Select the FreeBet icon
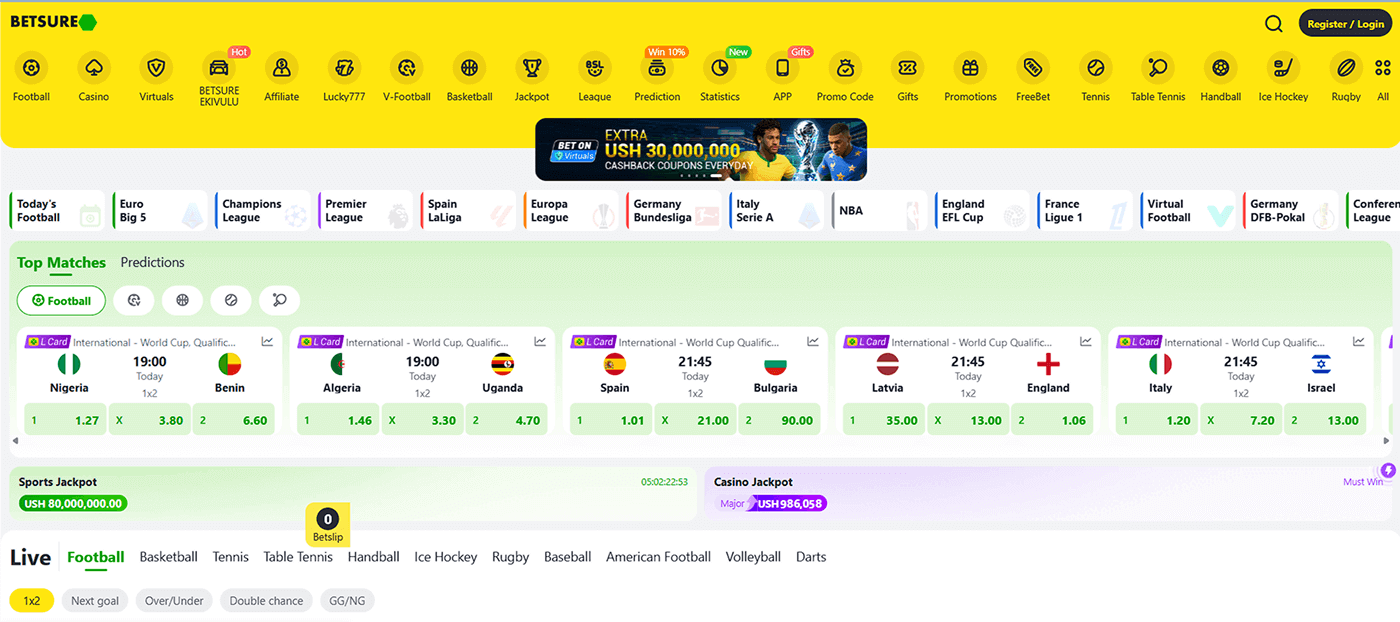The image size is (1400, 622). pyautogui.click(x=1033, y=68)
